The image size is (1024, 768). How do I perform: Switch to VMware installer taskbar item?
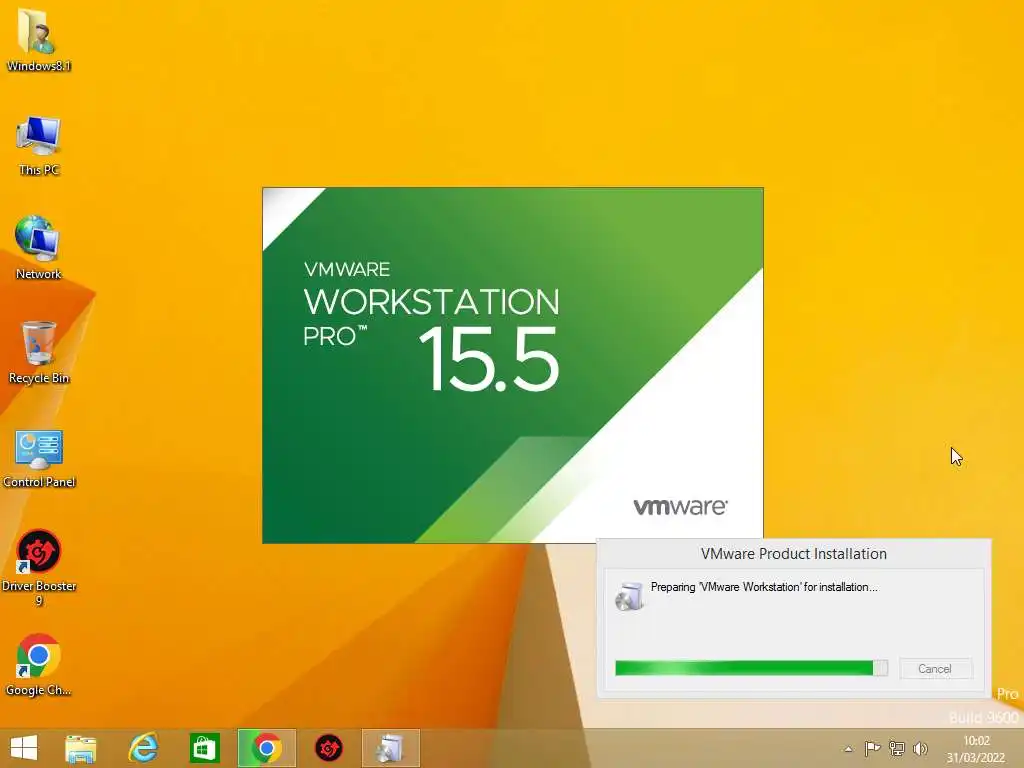(x=391, y=748)
